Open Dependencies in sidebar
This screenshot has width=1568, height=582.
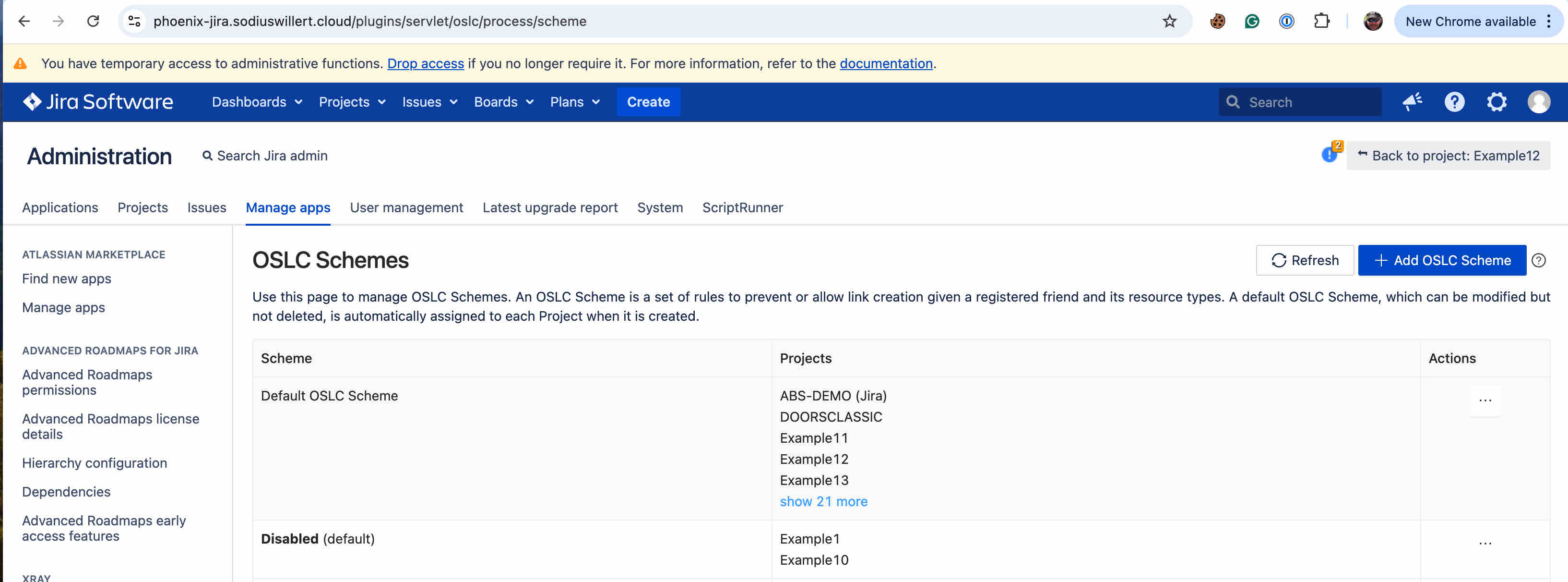[66, 491]
